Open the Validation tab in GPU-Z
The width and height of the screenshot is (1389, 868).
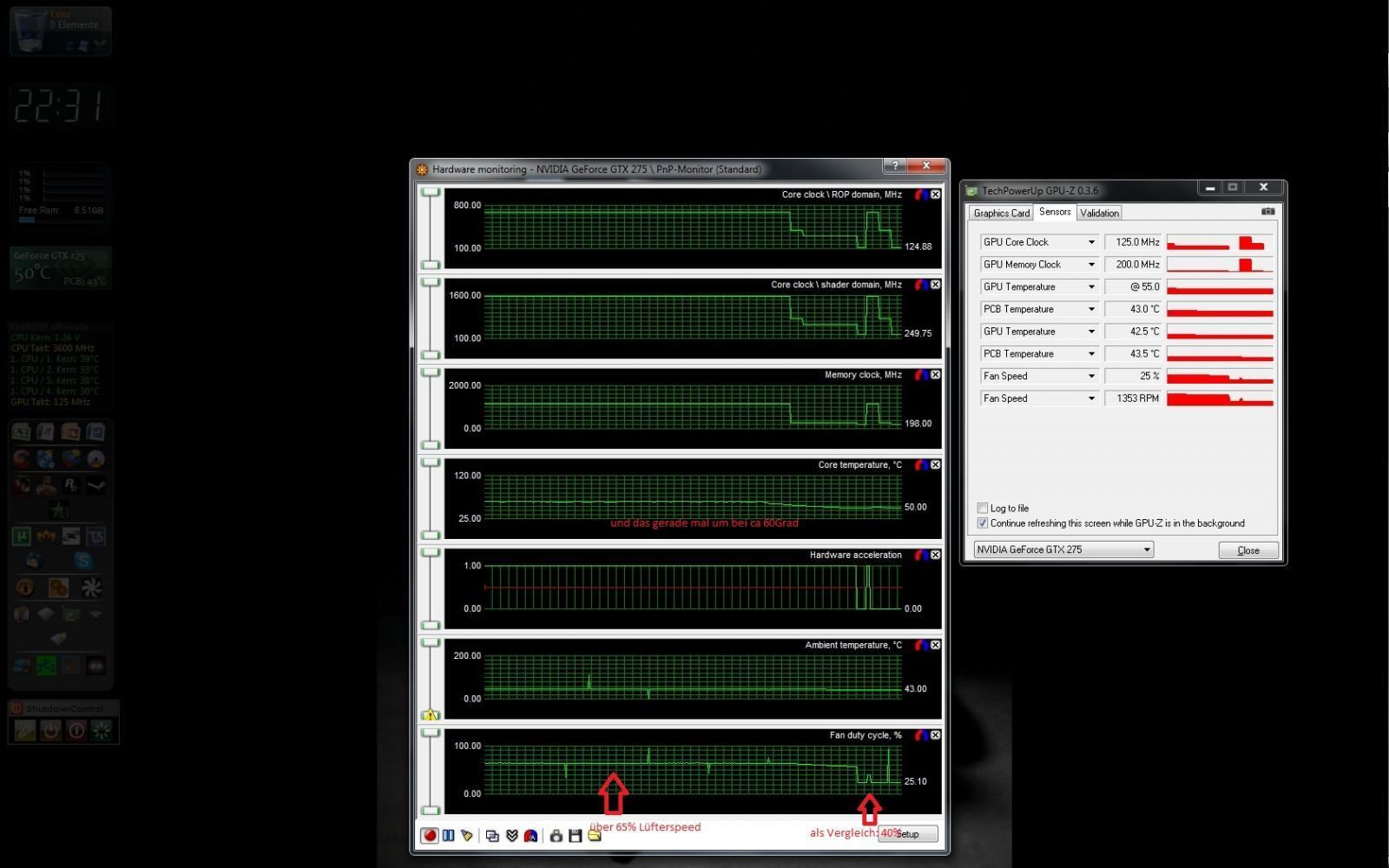click(x=1099, y=213)
